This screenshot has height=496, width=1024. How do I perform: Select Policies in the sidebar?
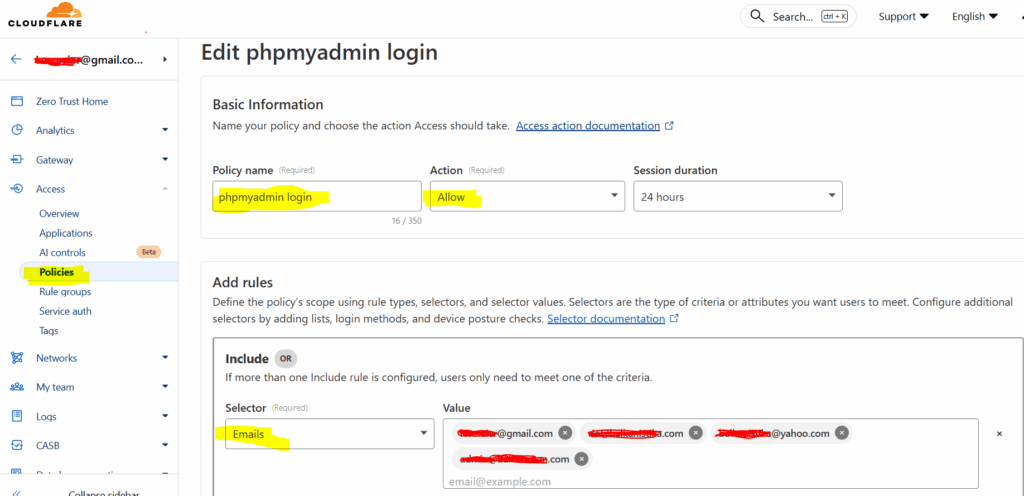(56, 272)
